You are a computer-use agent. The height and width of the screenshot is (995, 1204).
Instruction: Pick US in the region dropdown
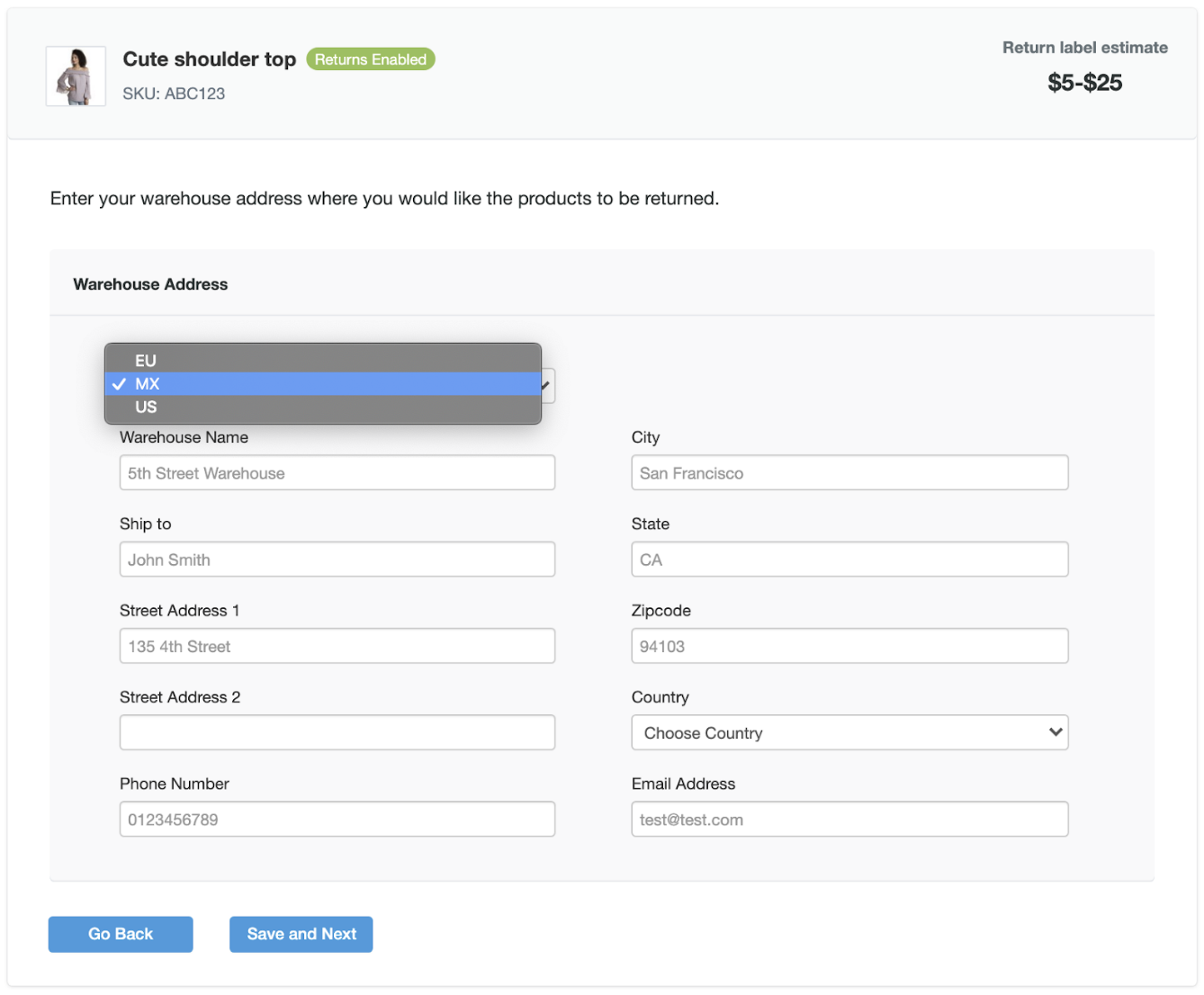click(x=146, y=408)
